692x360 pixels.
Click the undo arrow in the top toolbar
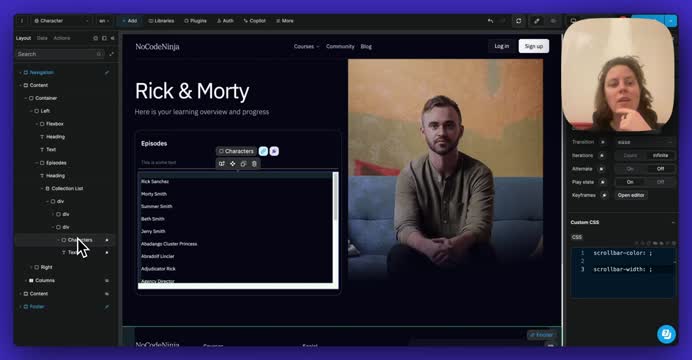490,21
